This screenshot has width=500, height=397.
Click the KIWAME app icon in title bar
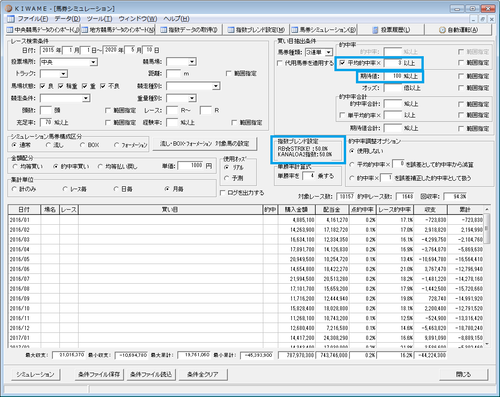coord(9,8)
